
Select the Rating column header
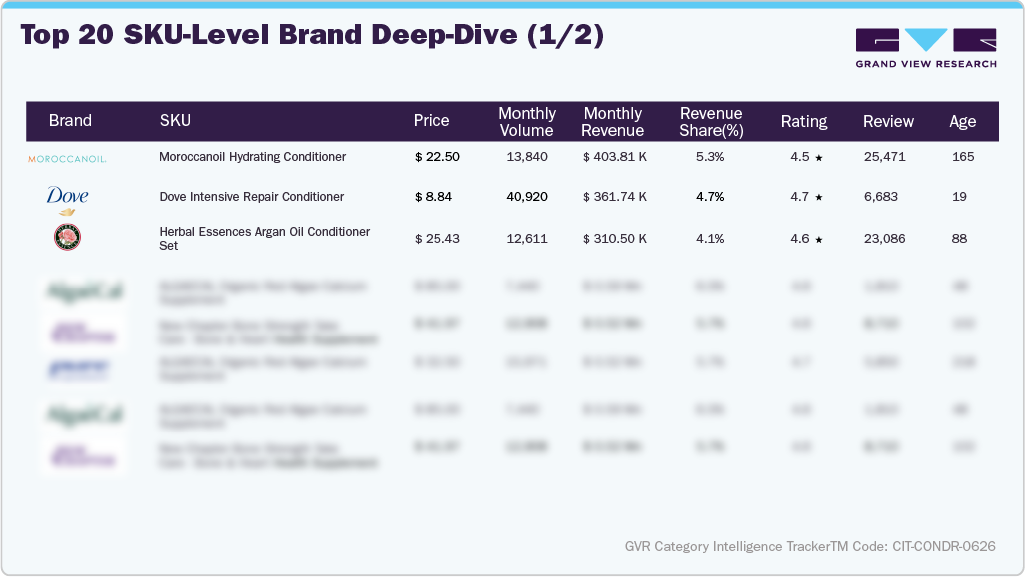[804, 122]
